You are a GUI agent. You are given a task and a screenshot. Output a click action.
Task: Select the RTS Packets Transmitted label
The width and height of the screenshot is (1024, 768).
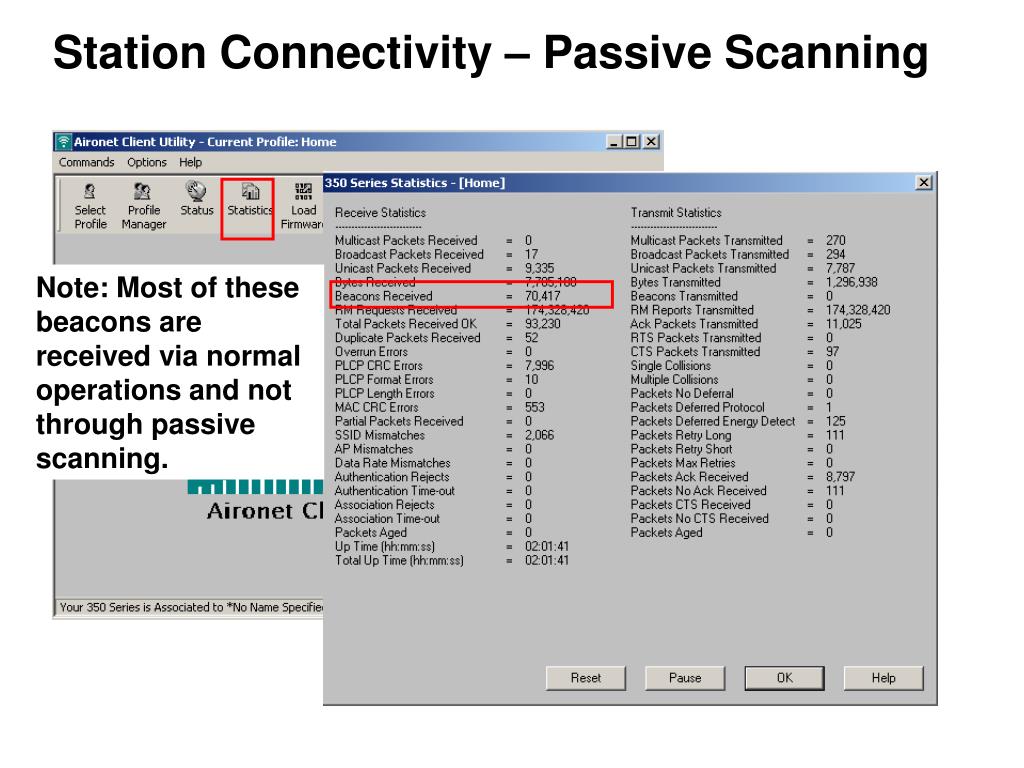coord(696,338)
